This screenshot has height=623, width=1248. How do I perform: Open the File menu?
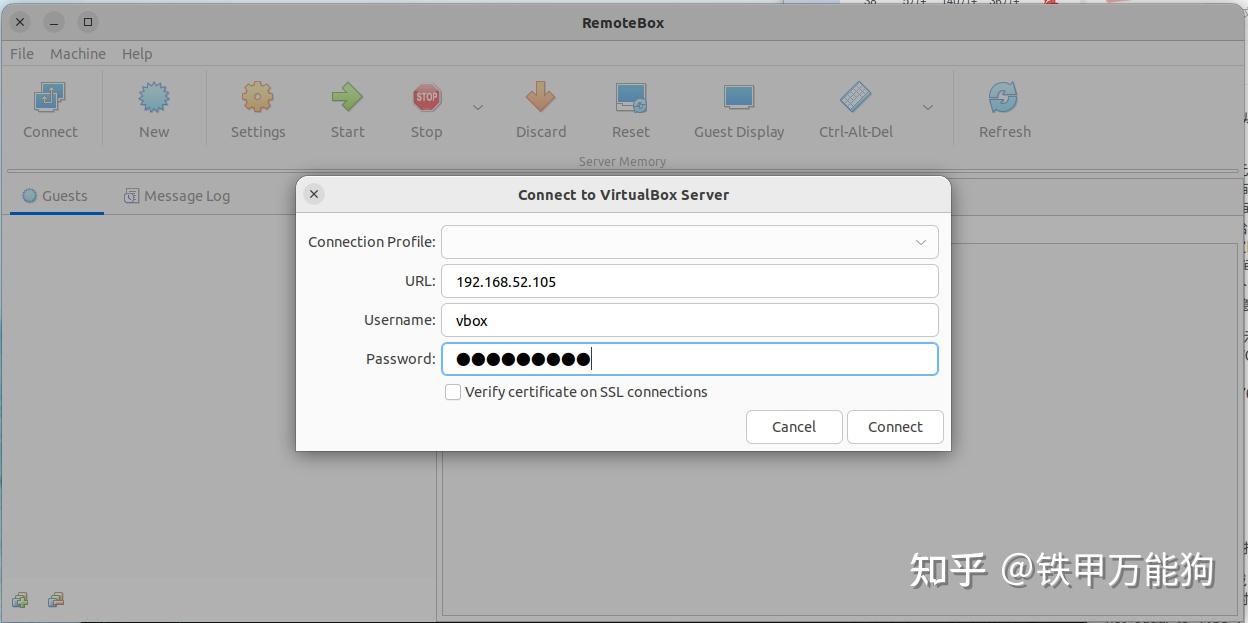pyautogui.click(x=22, y=54)
